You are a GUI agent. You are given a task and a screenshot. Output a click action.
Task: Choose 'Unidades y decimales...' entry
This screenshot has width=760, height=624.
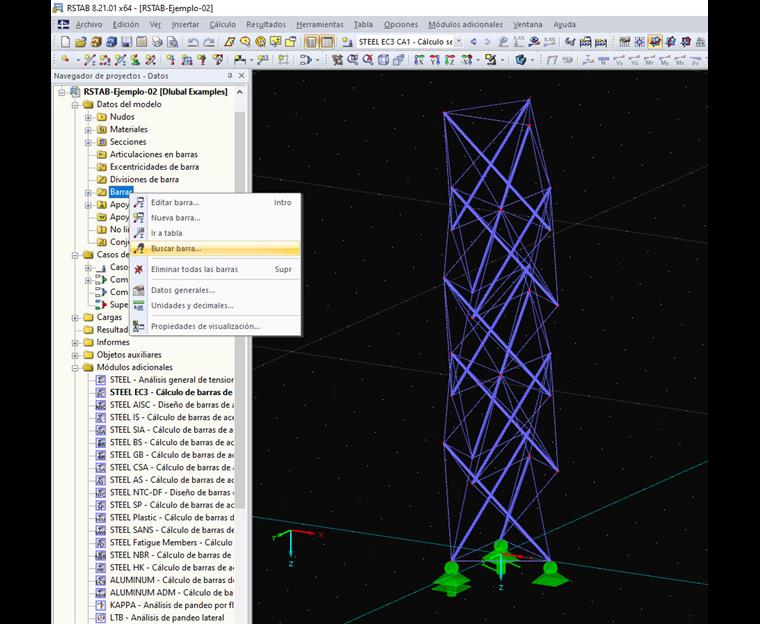pyautogui.click(x=216, y=305)
